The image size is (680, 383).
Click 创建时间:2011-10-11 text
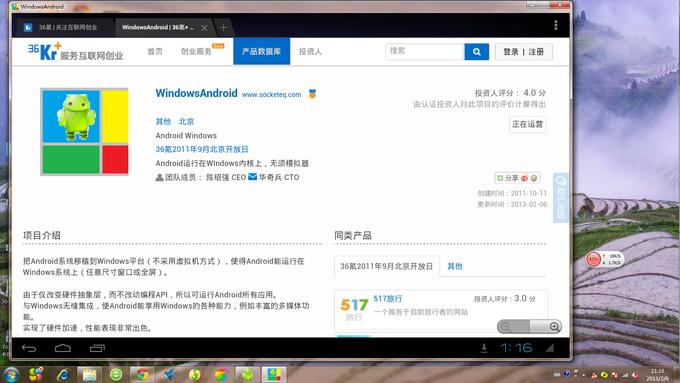point(512,193)
